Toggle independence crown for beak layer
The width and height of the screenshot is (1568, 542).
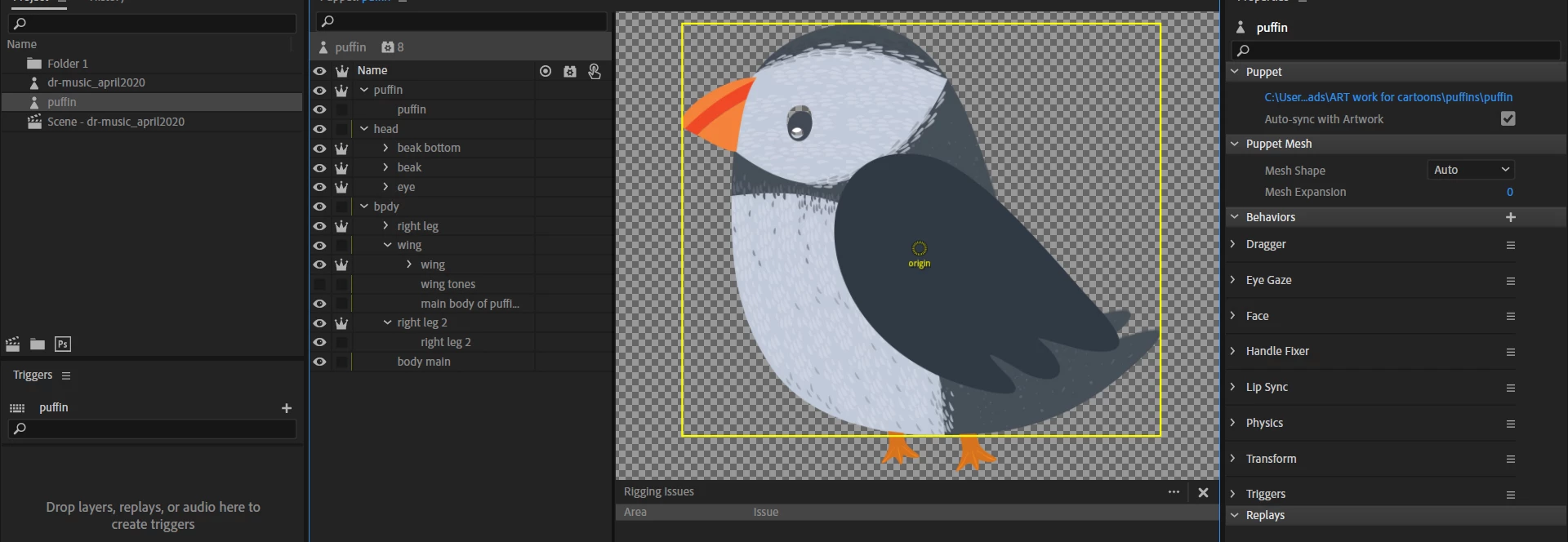tap(341, 167)
